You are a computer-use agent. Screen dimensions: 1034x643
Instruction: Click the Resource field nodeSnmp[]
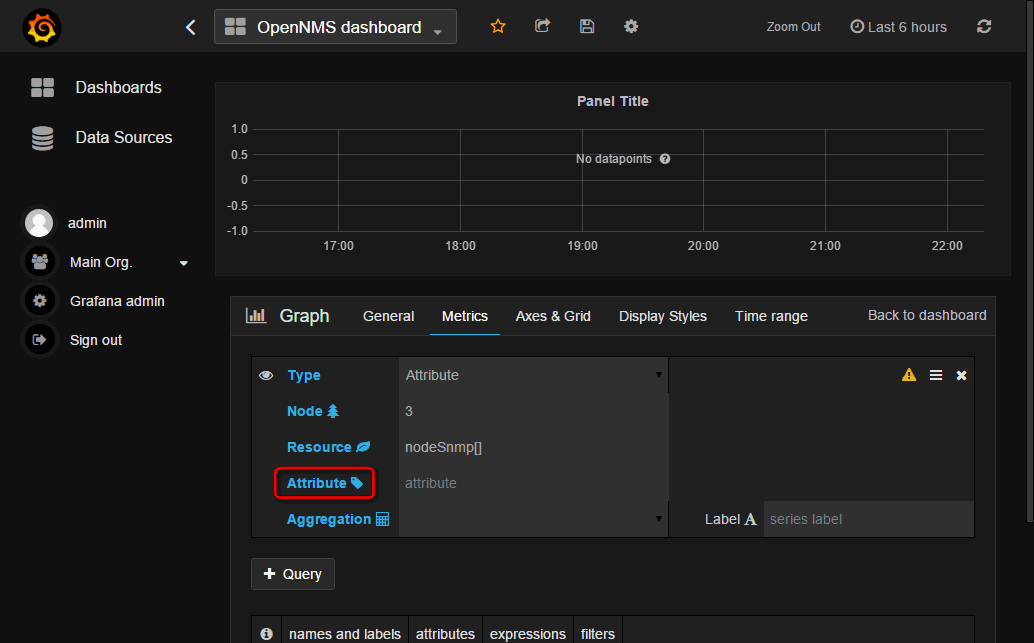coord(533,447)
